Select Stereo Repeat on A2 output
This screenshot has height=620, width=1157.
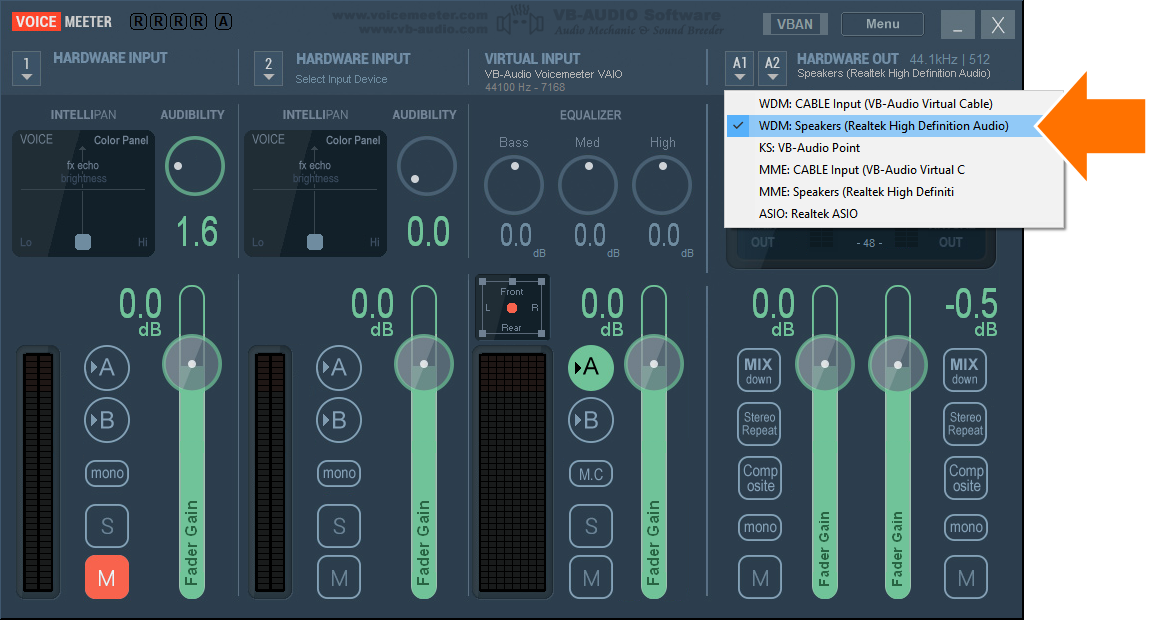(964, 424)
